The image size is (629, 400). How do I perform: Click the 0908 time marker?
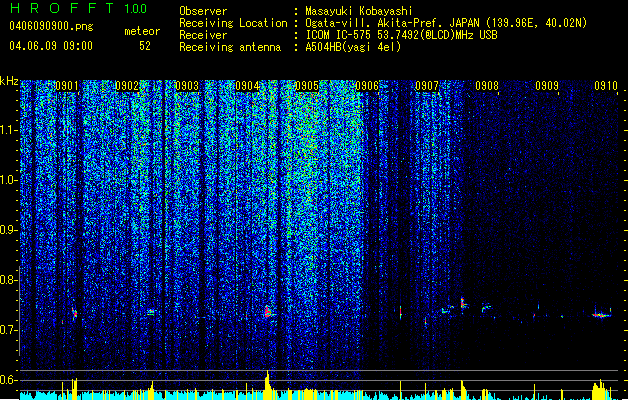(487, 86)
